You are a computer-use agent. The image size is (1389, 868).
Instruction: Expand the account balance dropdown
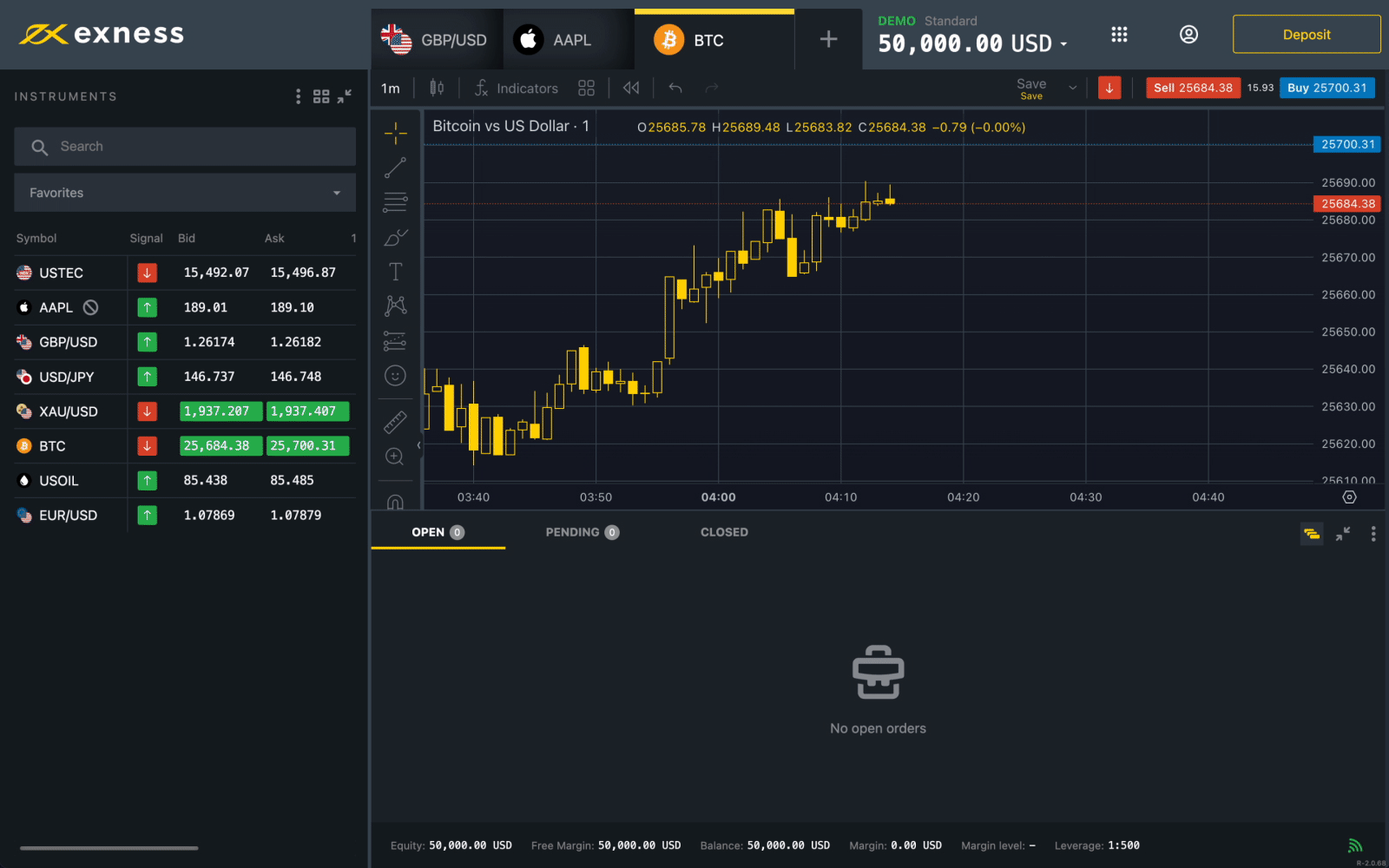tap(1064, 44)
